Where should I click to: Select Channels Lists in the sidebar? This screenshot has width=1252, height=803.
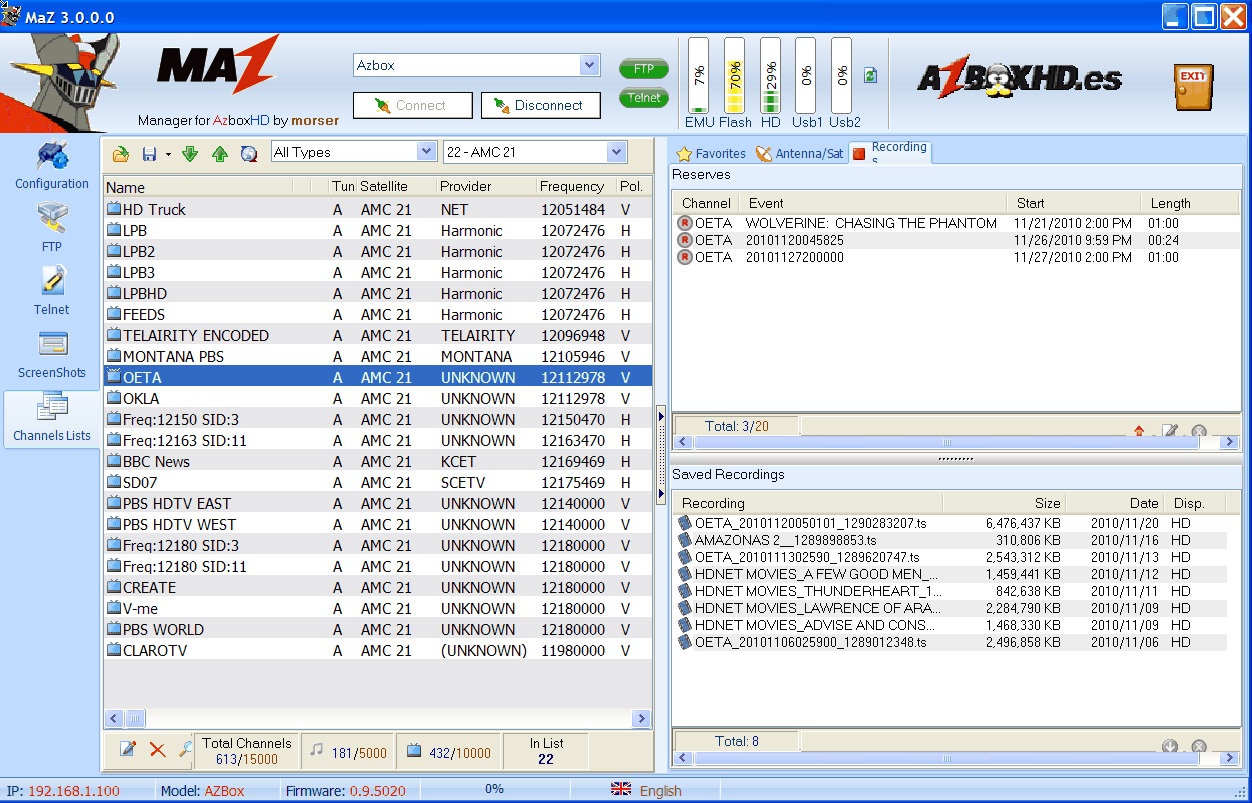click(52, 419)
